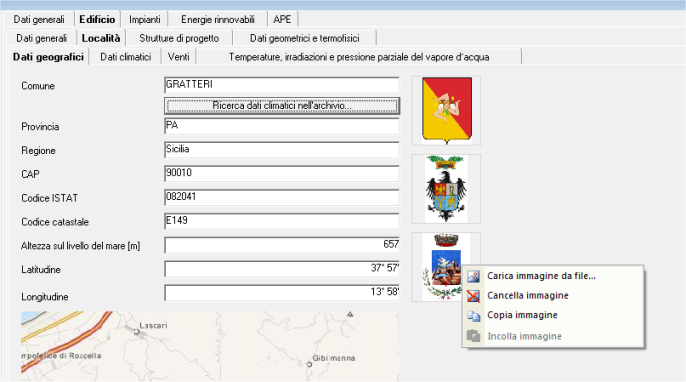Click the red-crossed delete image icon
The width and height of the screenshot is (686, 382).
[473, 296]
